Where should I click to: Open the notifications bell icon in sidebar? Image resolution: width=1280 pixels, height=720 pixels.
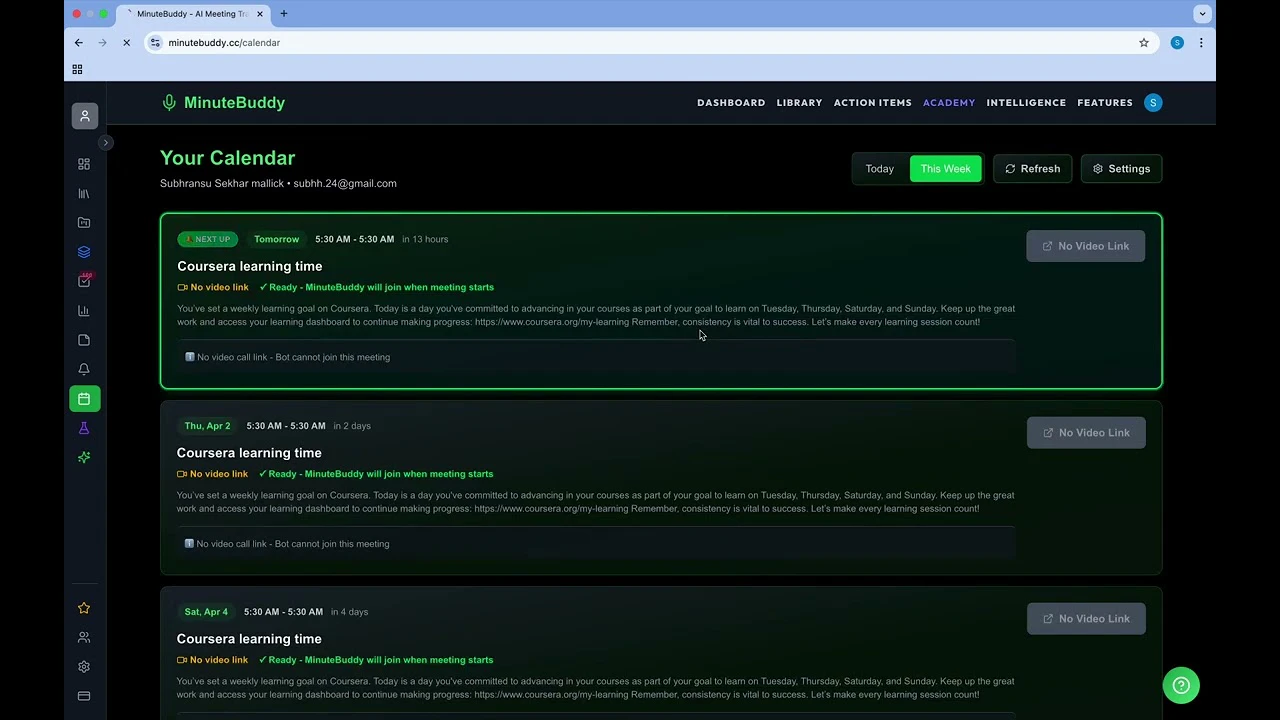(84, 369)
